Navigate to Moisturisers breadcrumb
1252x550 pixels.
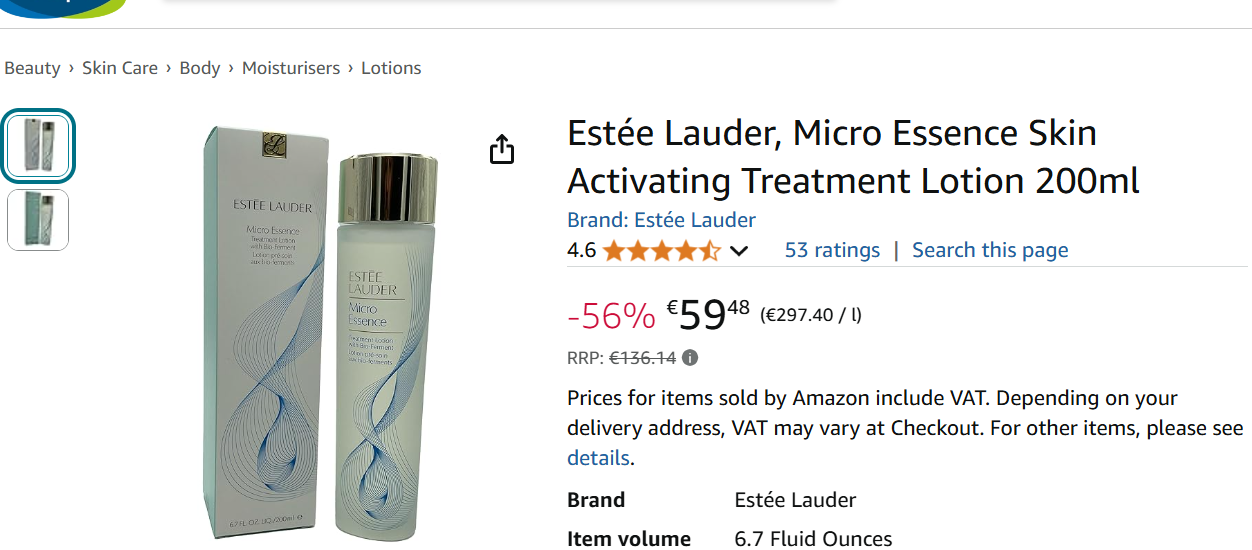click(x=291, y=68)
